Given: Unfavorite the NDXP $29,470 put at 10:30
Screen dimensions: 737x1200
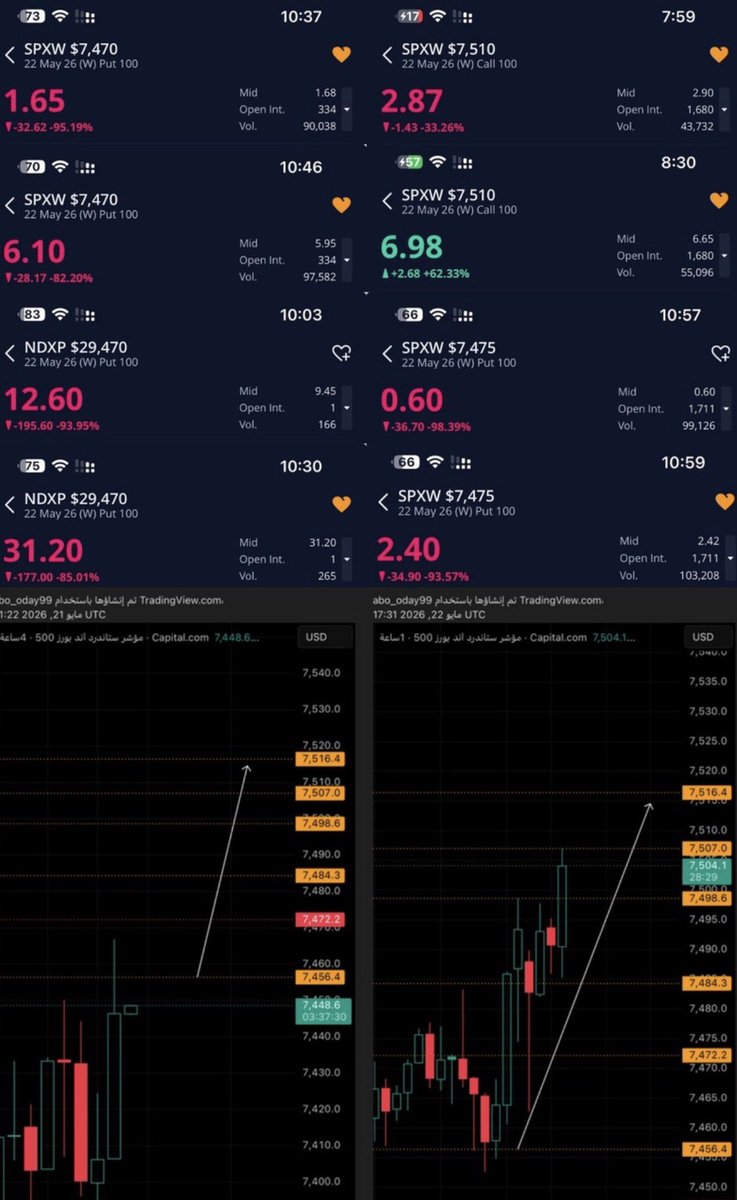Looking at the screenshot, I should 341,504.
